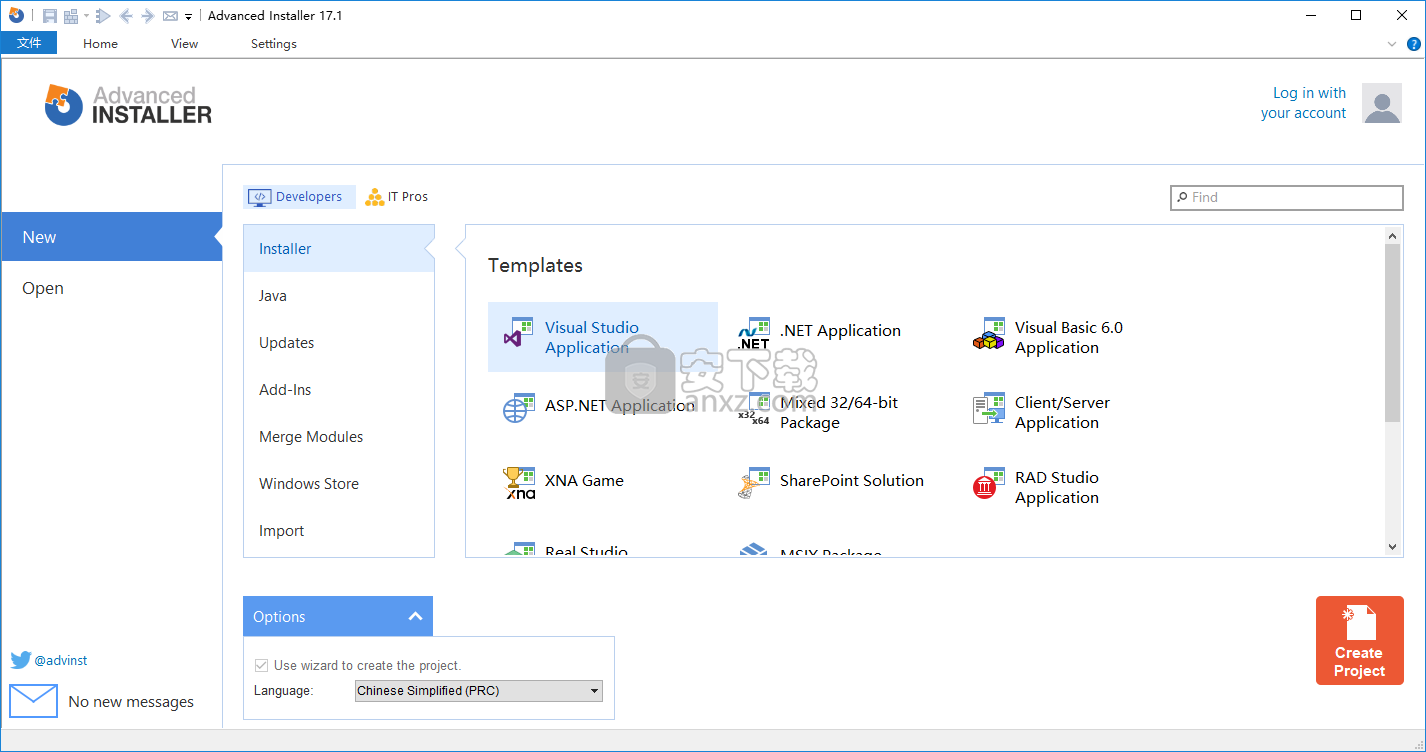Screen dimensions: 1426x752
Task: Choose the ASP.NET Application template icon
Action: tap(517, 407)
